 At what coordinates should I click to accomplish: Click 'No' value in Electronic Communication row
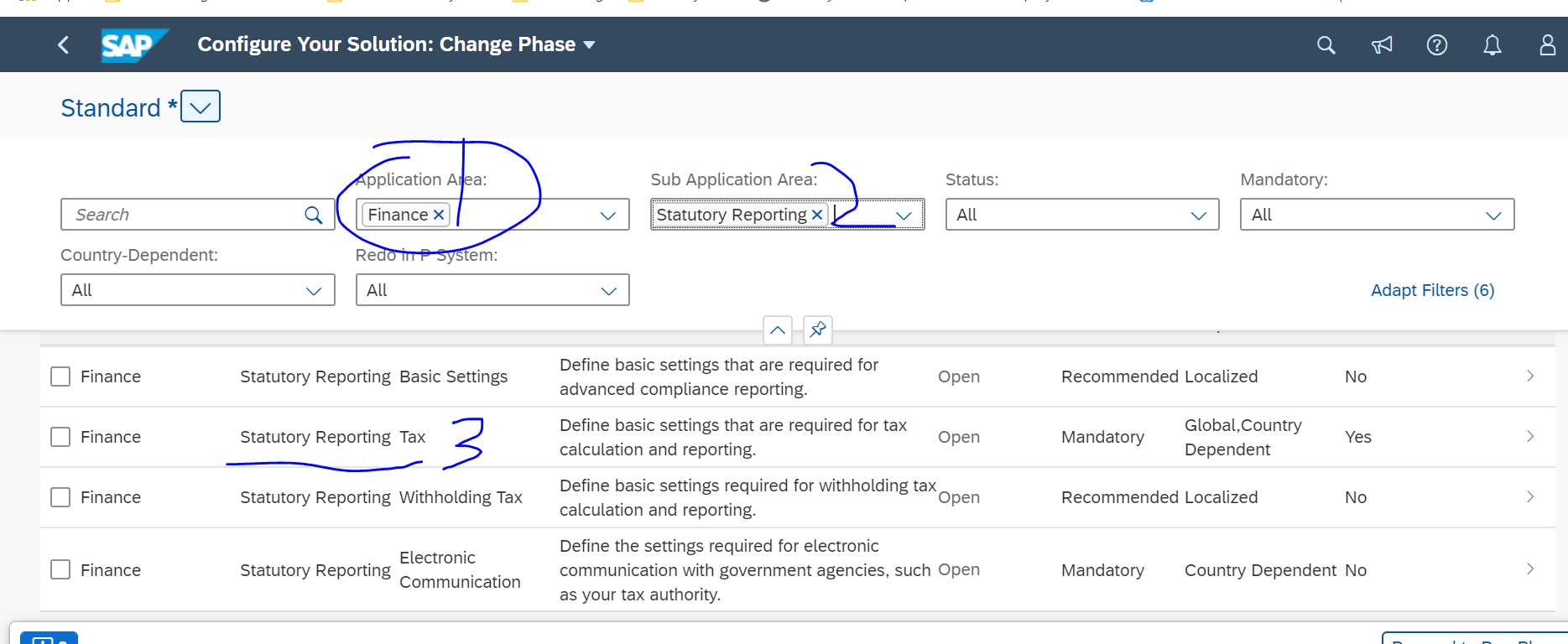pyautogui.click(x=1356, y=570)
